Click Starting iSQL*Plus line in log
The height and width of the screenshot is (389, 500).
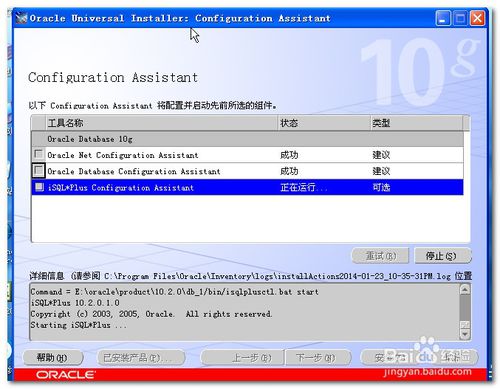pos(79,325)
